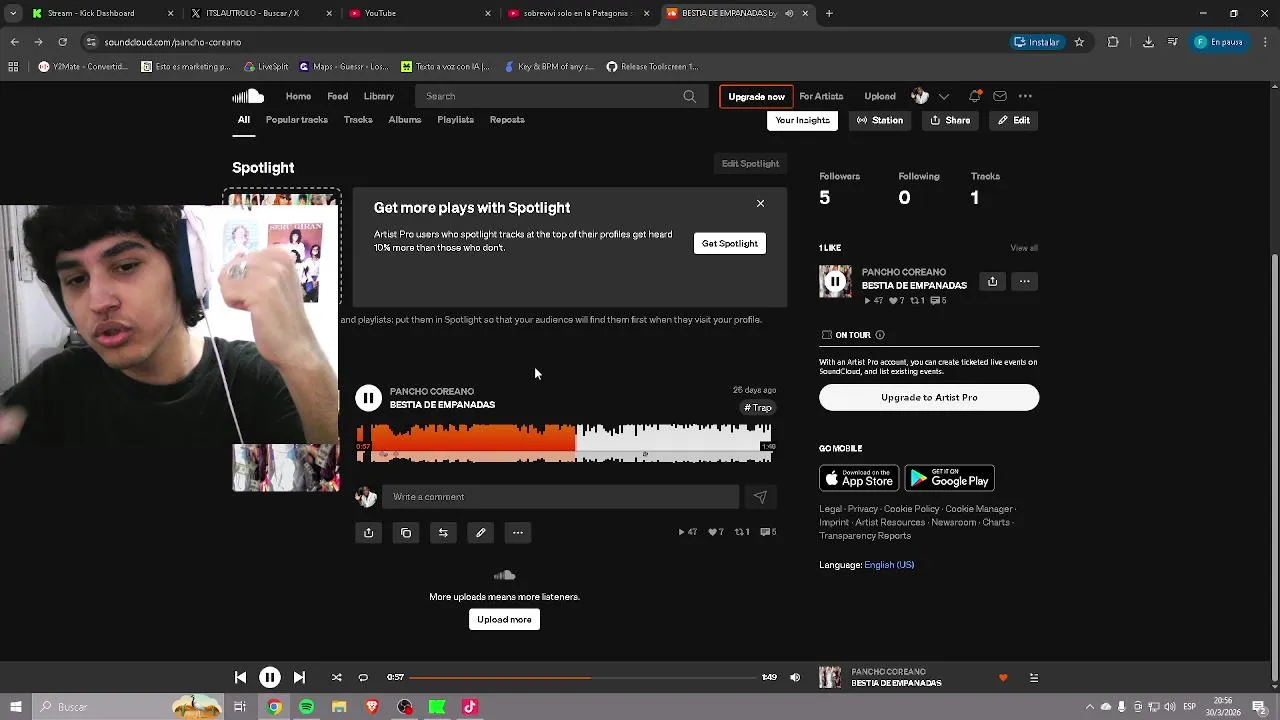The height and width of the screenshot is (720, 1280).
Task: Click the SoundCloud logo icon
Action: click(x=248, y=96)
